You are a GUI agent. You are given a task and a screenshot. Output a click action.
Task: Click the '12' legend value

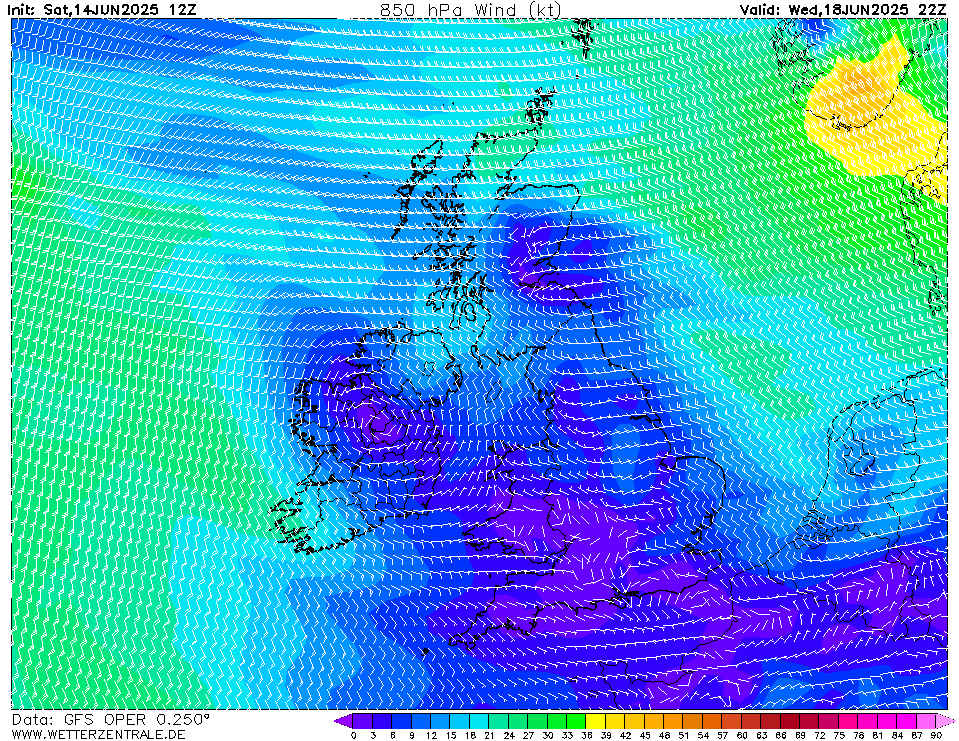click(431, 735)
